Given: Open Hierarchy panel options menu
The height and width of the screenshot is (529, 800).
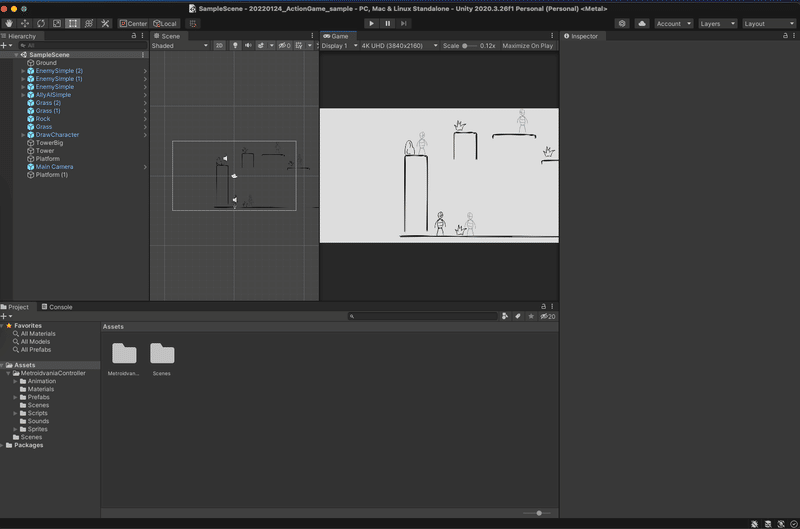Looking at the screenshot, I should tap(142, 36).
